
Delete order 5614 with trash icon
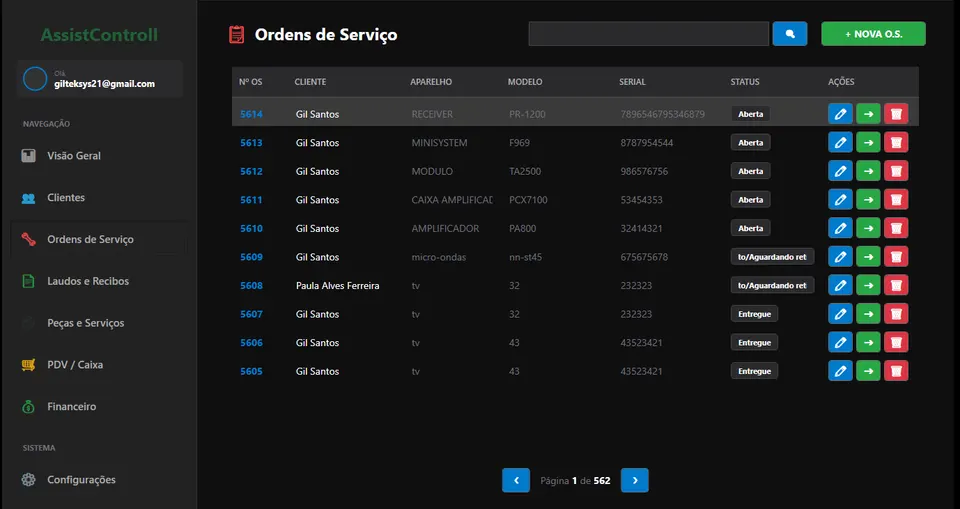pos(896,114)
